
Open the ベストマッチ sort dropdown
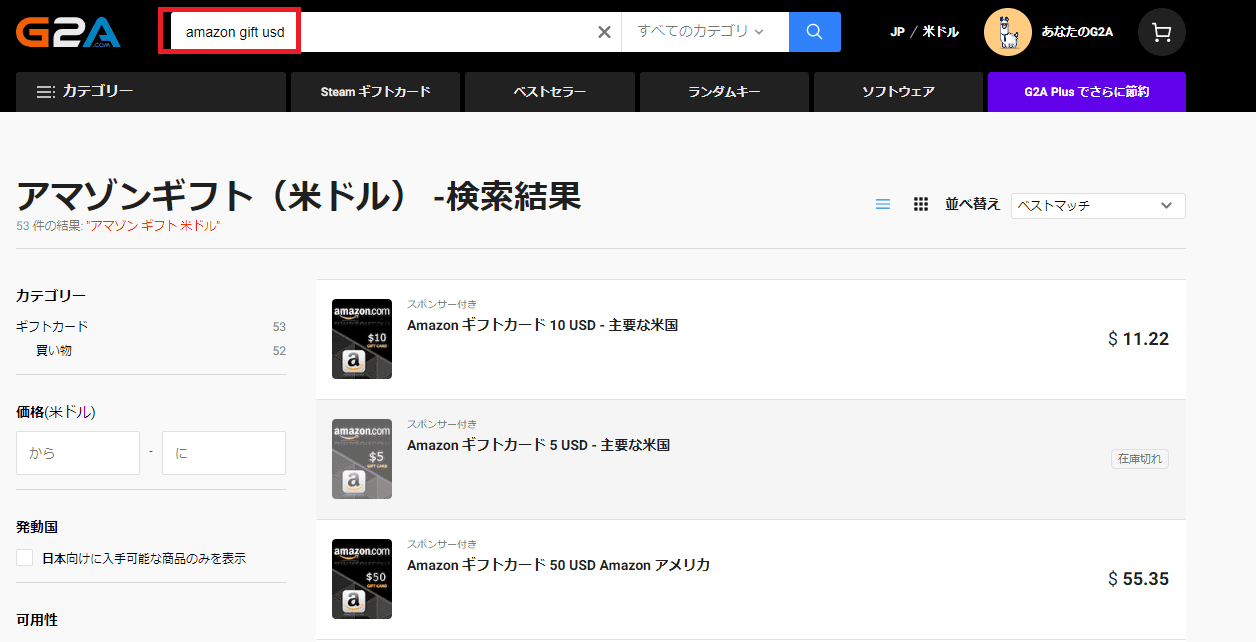point(1098,205)
